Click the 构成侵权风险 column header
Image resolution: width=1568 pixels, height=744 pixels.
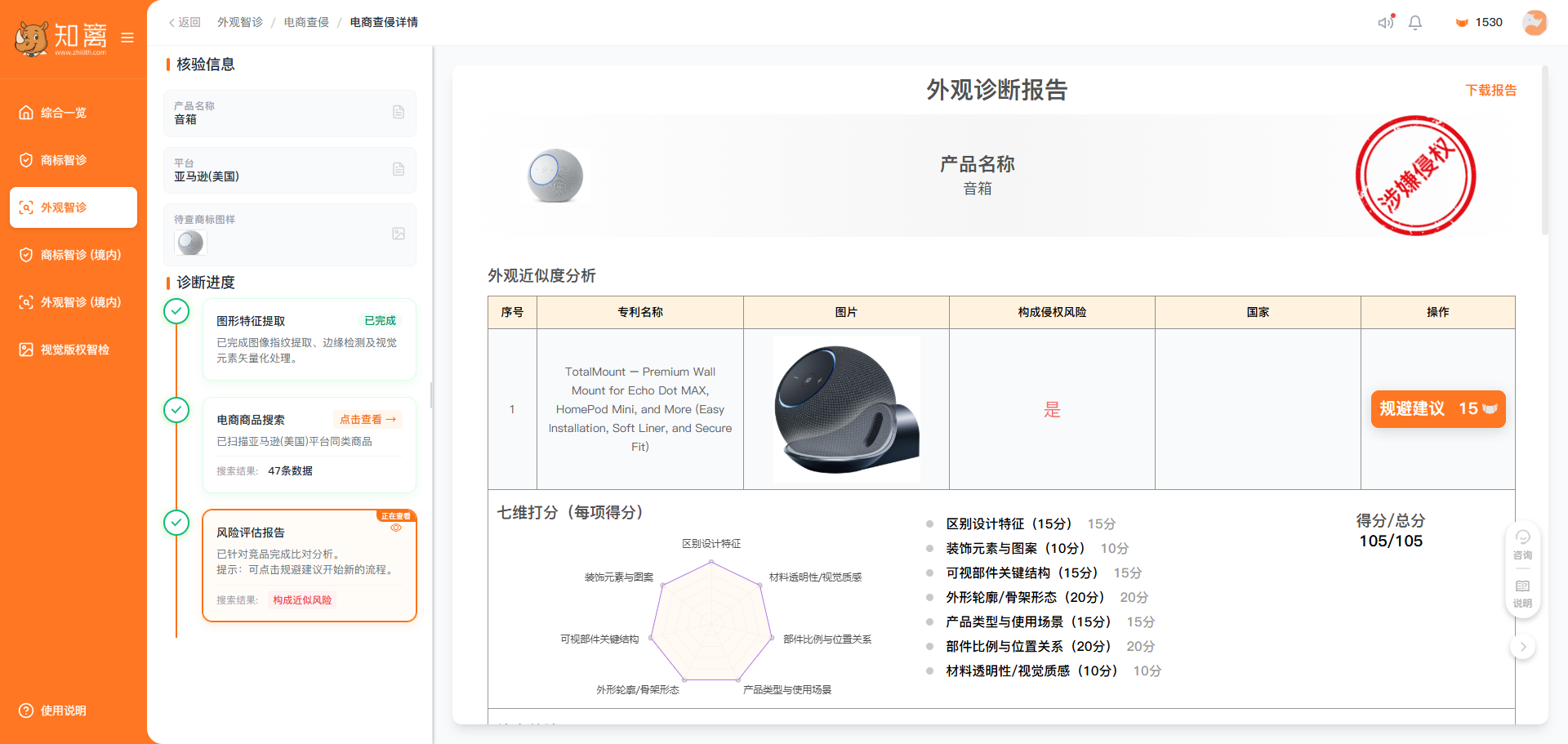pos(1052,312)
